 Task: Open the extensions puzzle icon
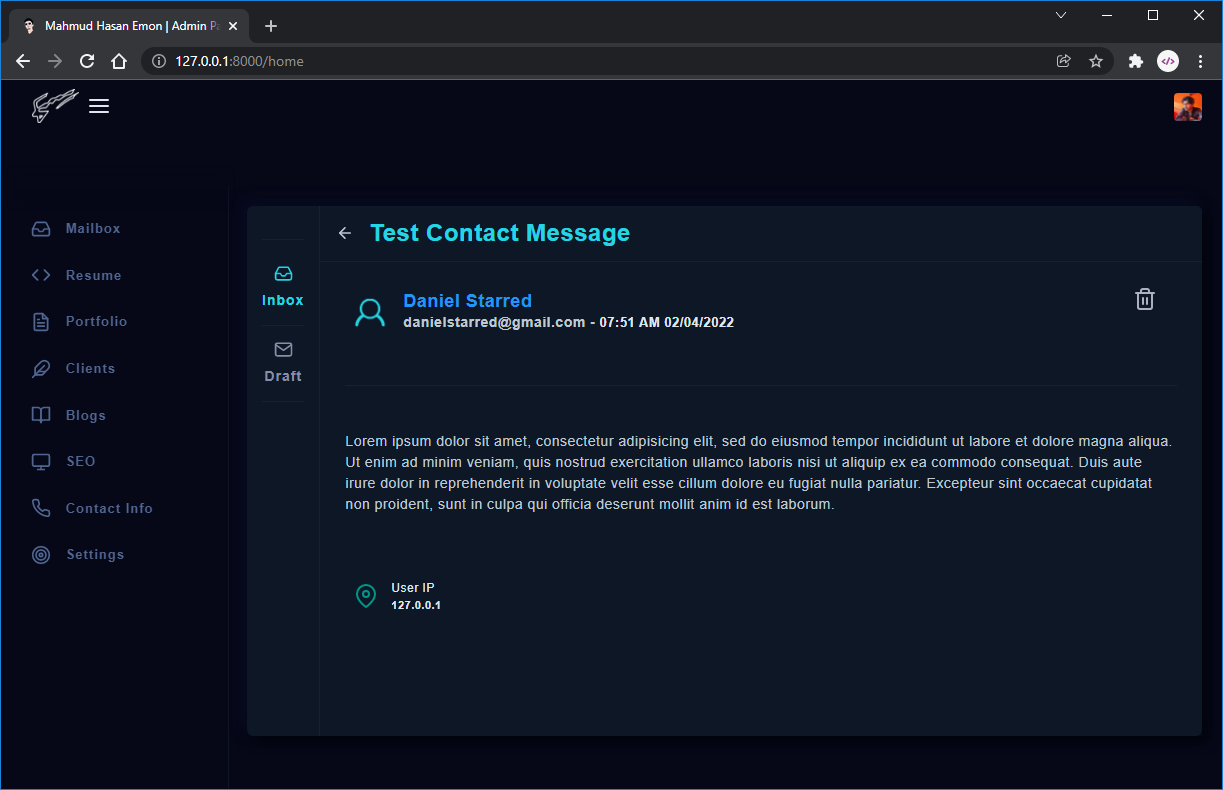tap(1136, 61)
